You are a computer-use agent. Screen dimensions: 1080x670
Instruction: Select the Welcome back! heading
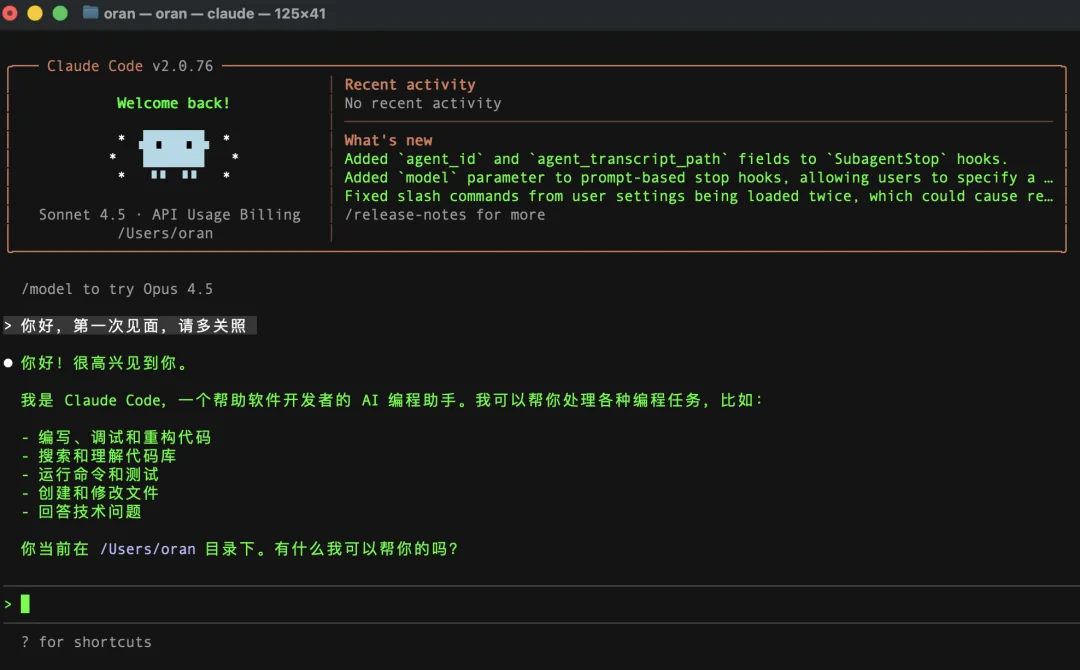tap(172, 102)
